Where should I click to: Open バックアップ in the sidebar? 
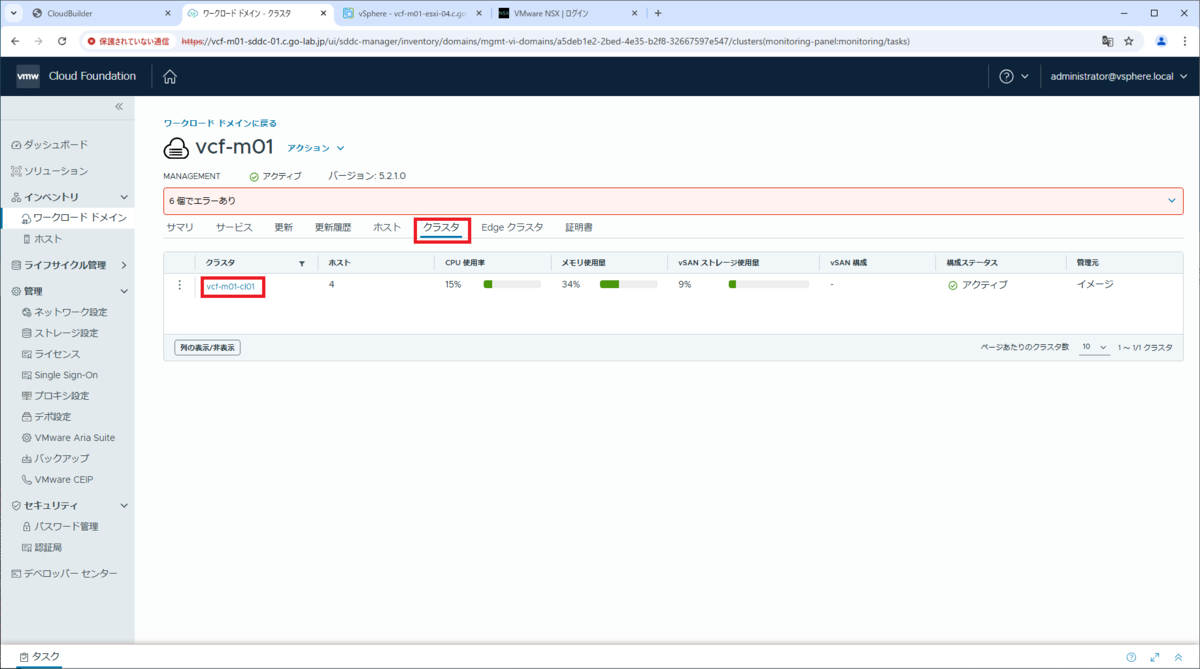tap(56, 458)
